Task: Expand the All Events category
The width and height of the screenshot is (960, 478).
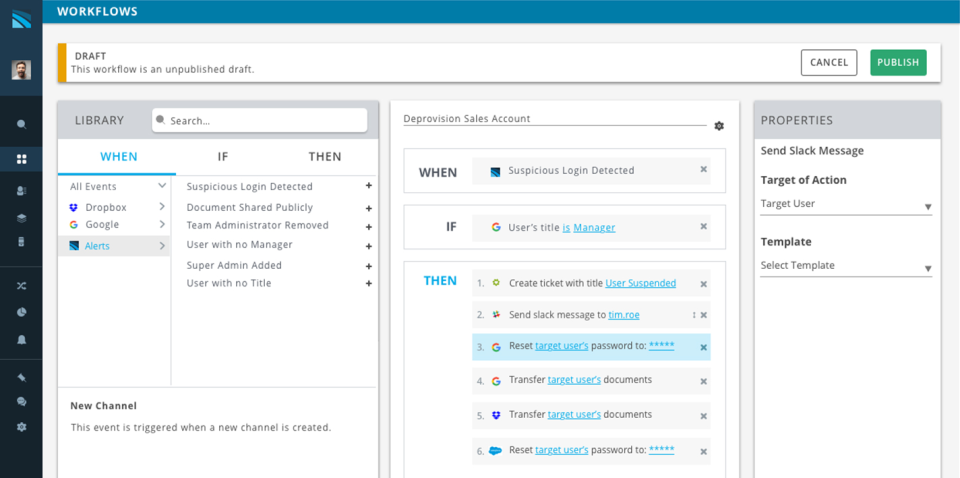Action: pos(162,185)
